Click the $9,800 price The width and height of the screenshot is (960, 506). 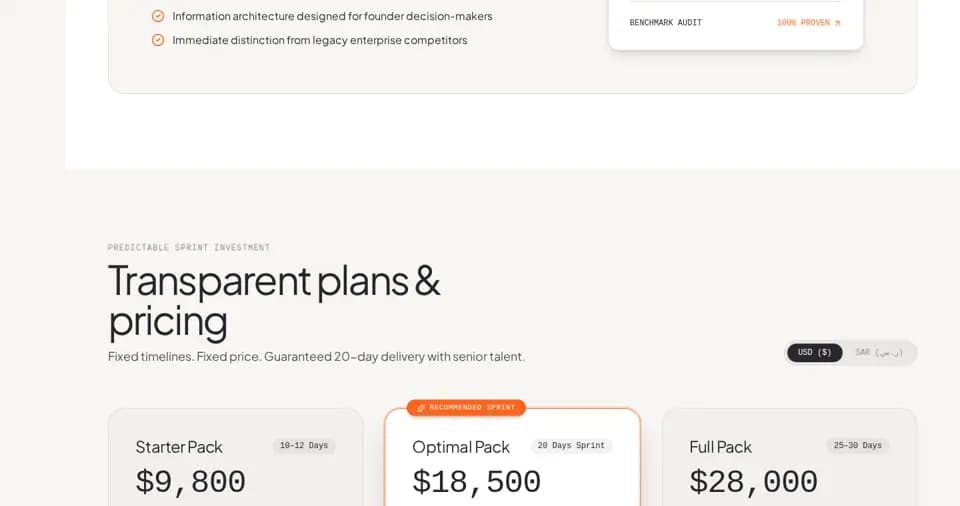(190, 482)
